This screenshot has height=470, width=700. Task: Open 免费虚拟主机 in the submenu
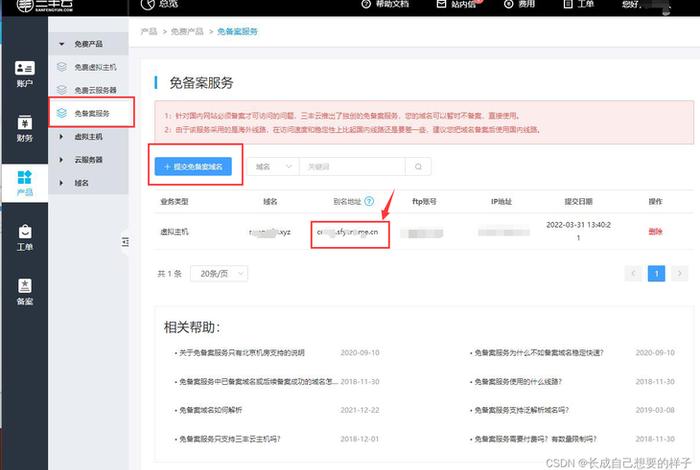pyautogui.click(x=88, y=67)
